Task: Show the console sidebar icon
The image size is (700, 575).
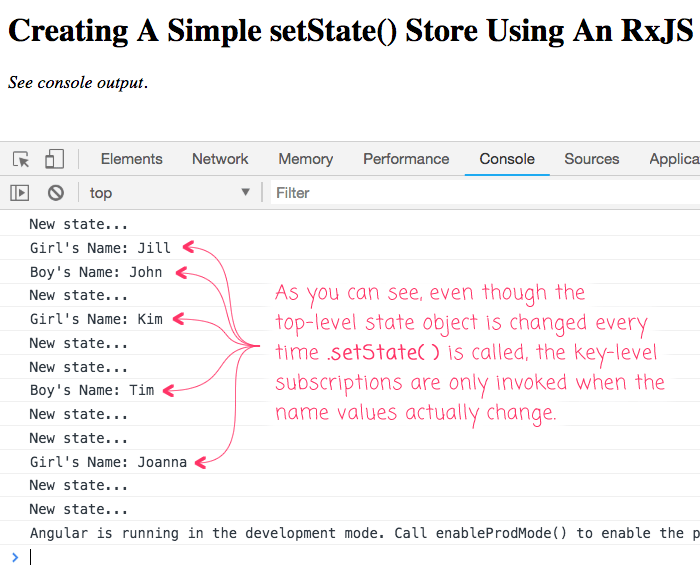Action: [20, 193]
